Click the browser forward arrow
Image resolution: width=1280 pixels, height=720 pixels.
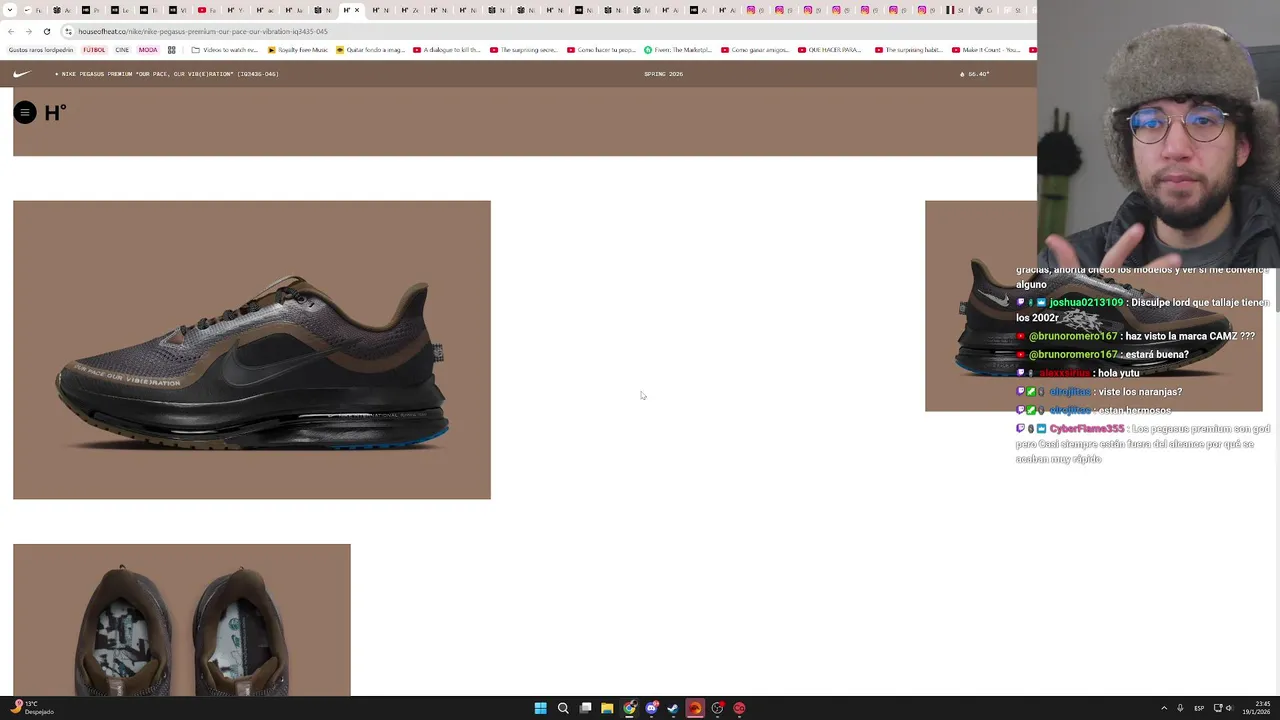click(x=29, y=31)
